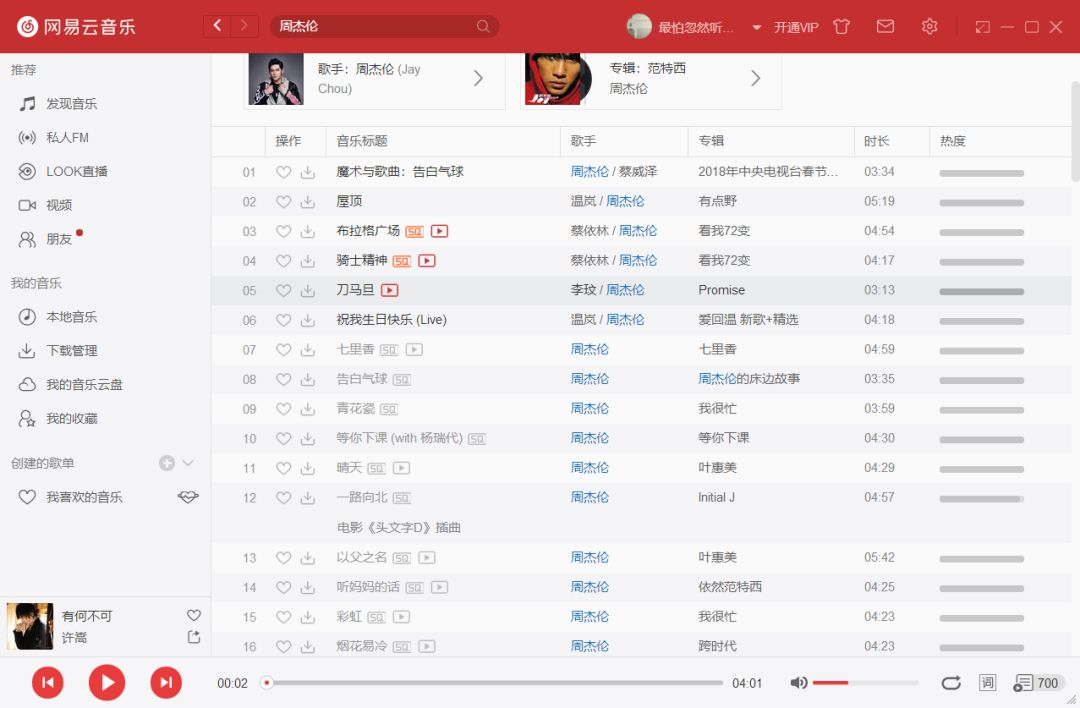Open the user avatar profile
Viewport: 1080px width, 708px height.
point(639,26)
